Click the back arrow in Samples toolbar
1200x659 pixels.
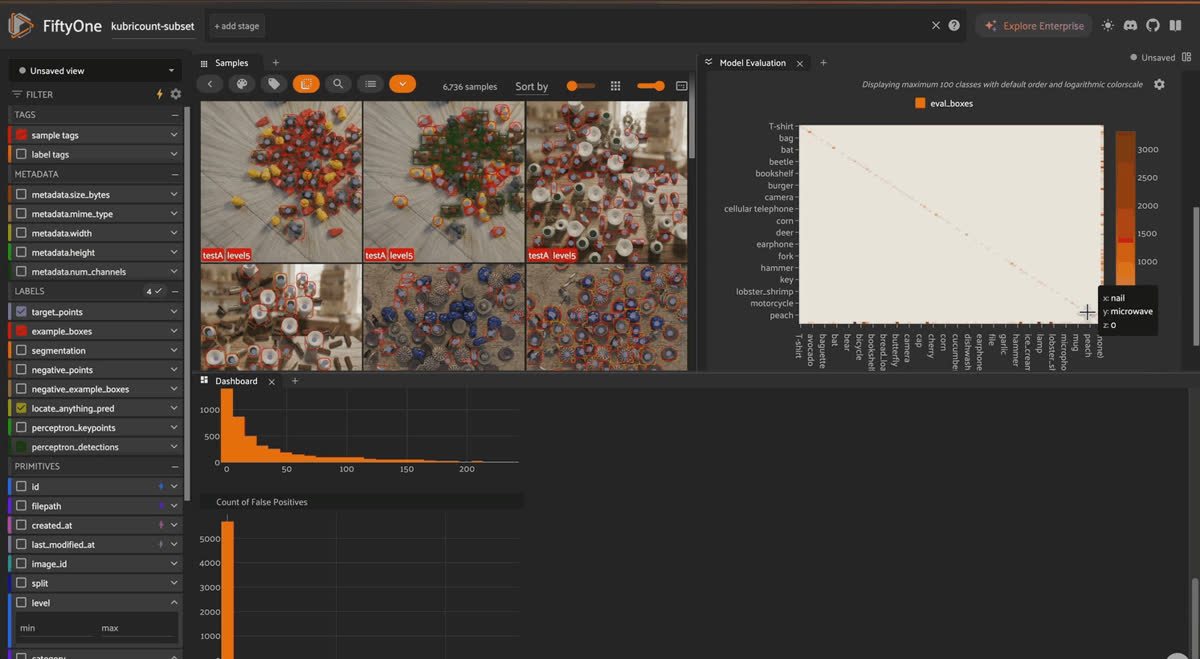[x=209, y=85]
